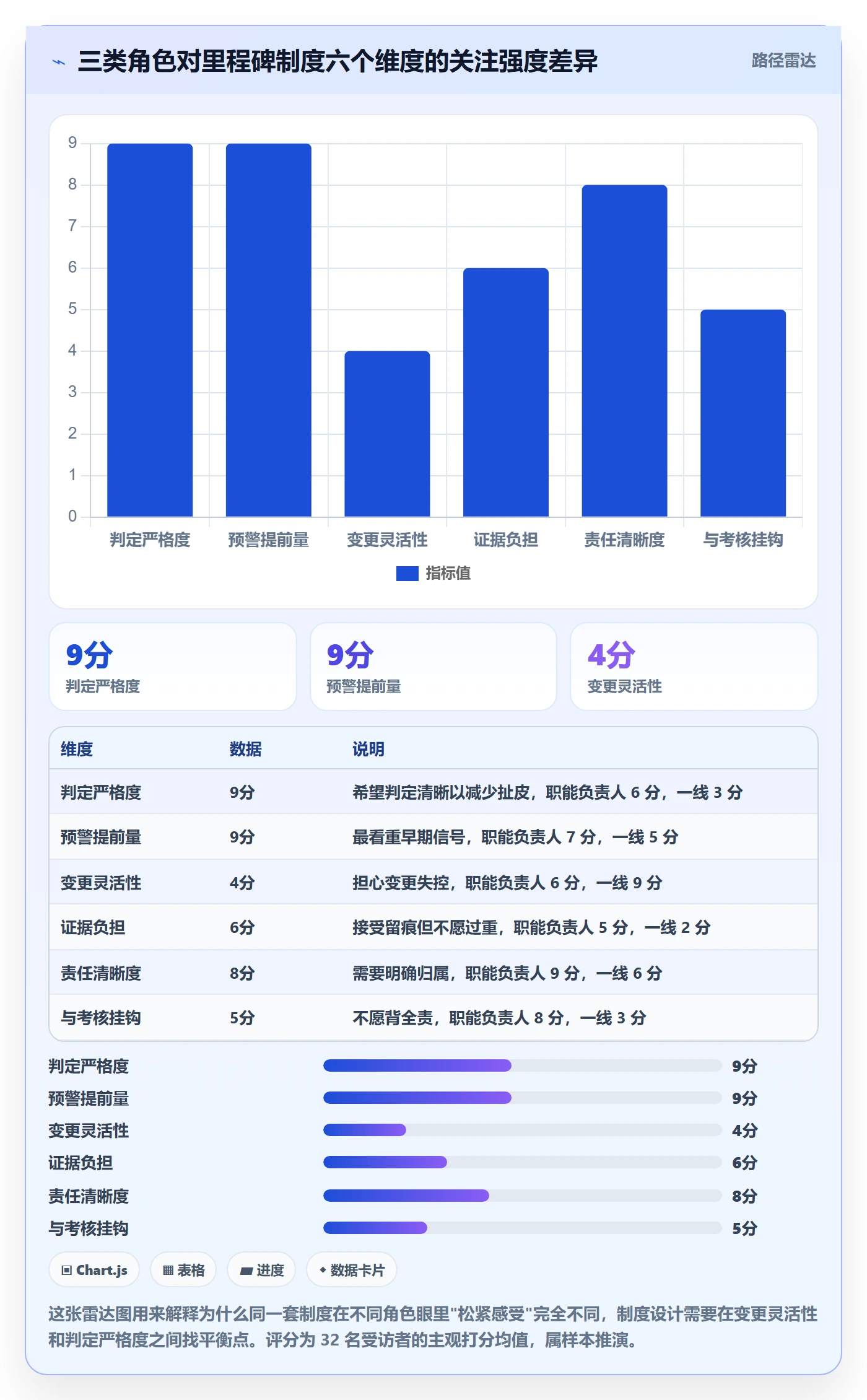
Task: Click the 证据负担 progress bar
Action: pos(522,1162)
